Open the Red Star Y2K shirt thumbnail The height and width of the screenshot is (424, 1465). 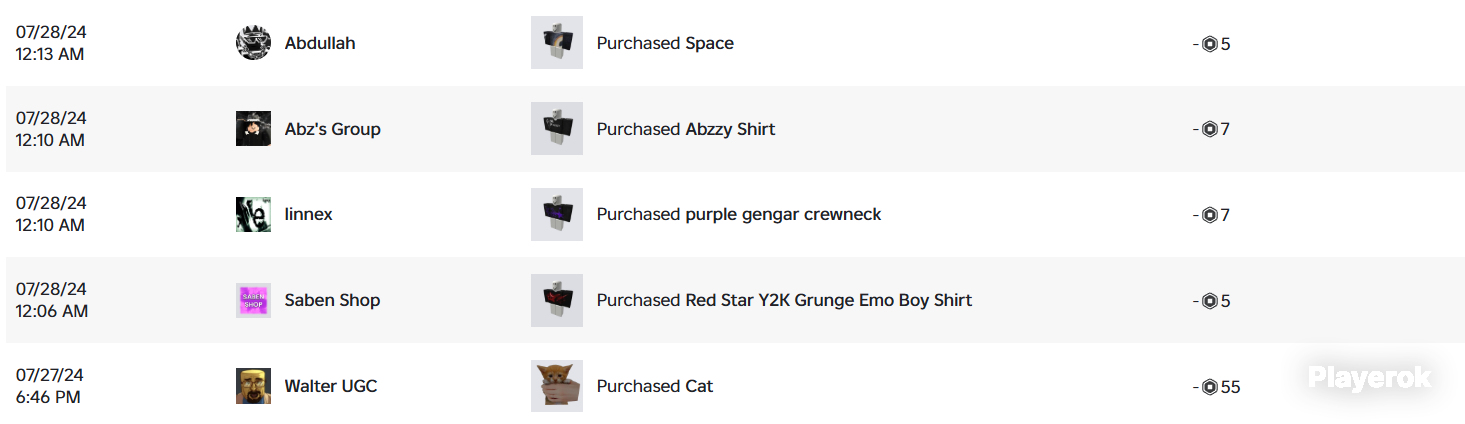click(x=557, y=300)
